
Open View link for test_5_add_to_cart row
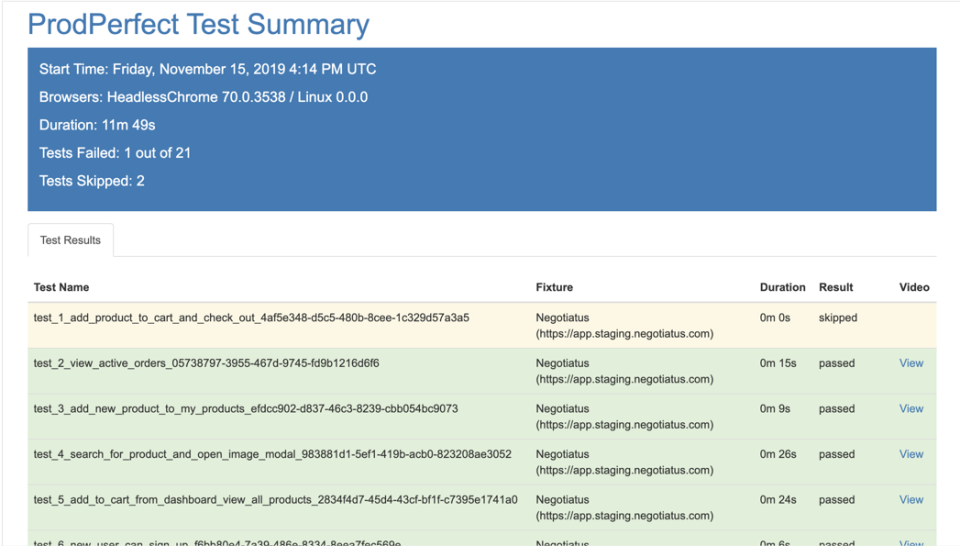point(911,499)
